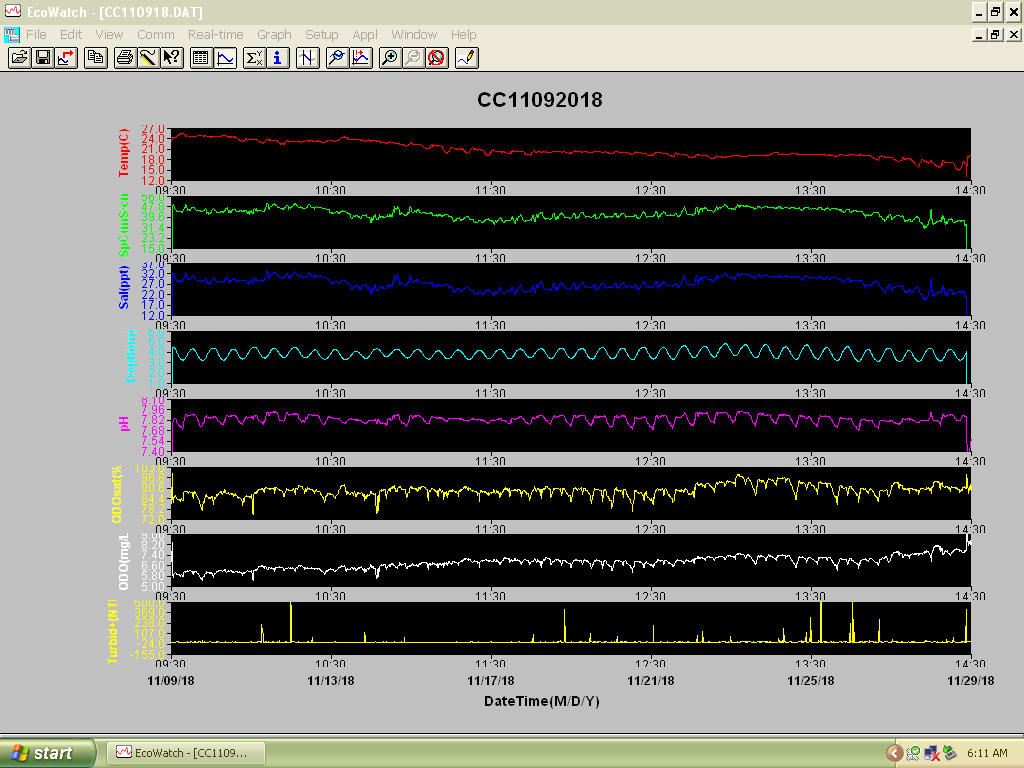
Task: Click the blue information icon
Action: point(278,58)
